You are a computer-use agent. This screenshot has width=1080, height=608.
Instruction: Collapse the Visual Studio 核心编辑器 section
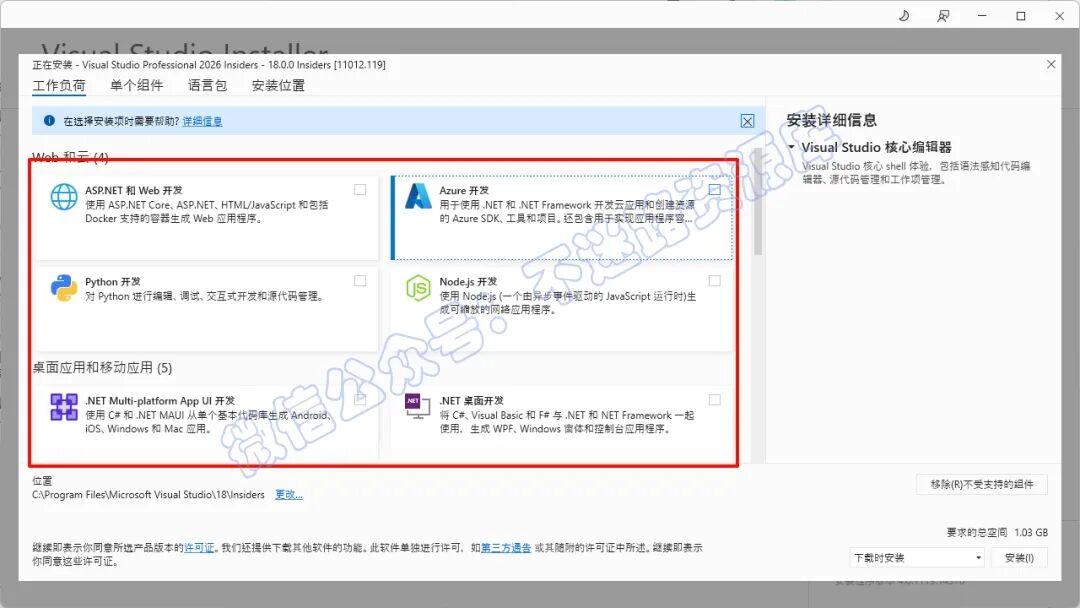tap(791, 147)
